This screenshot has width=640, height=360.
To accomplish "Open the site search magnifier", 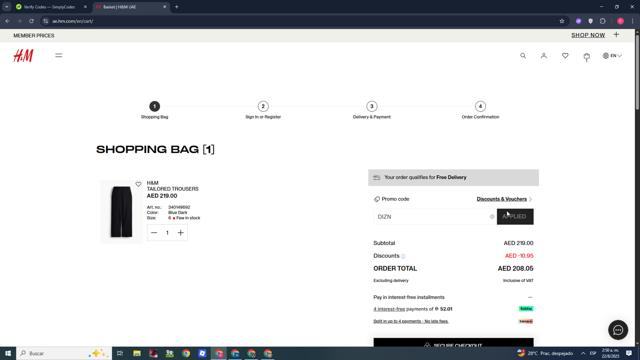I will (523, 56).
